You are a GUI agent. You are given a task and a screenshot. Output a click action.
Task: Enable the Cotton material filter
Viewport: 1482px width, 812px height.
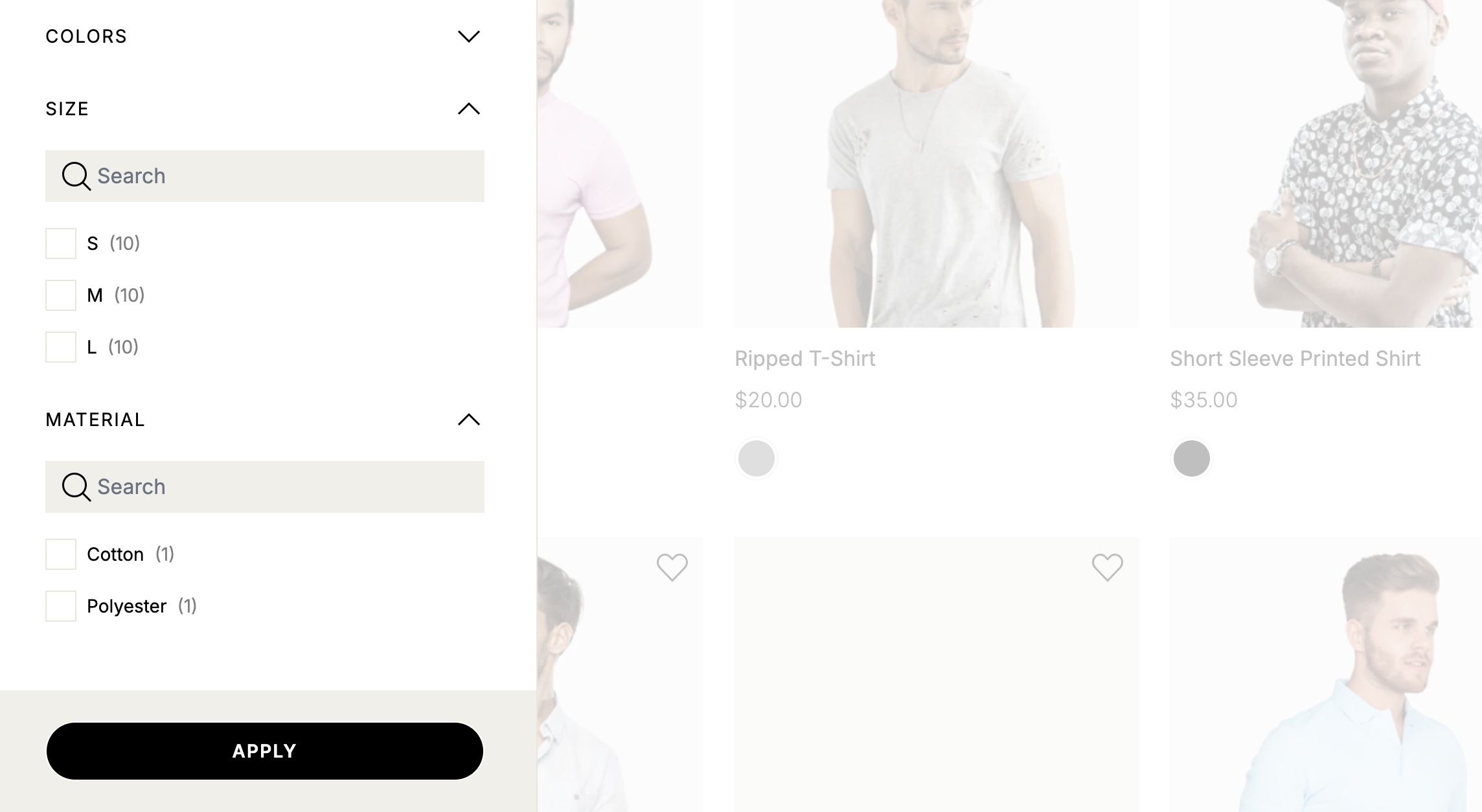61,554
